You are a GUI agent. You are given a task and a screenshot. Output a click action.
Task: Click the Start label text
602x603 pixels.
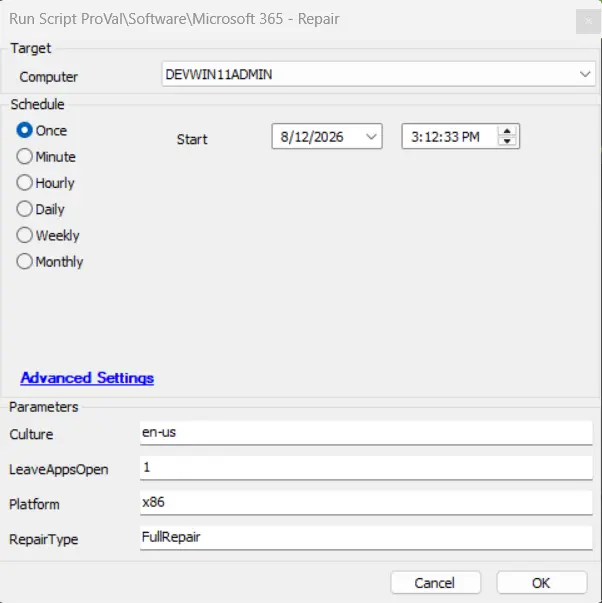pos(192,139)
